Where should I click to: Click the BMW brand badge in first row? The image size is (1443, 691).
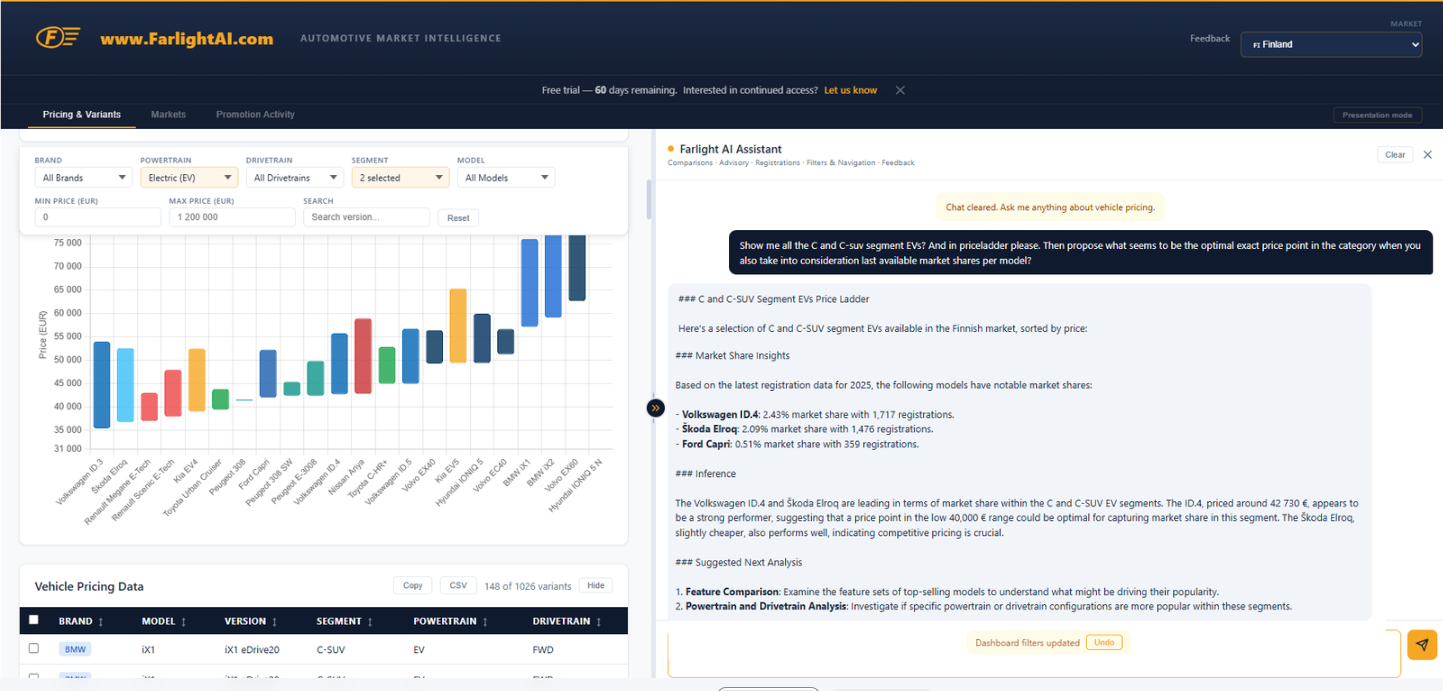(75, 649)
